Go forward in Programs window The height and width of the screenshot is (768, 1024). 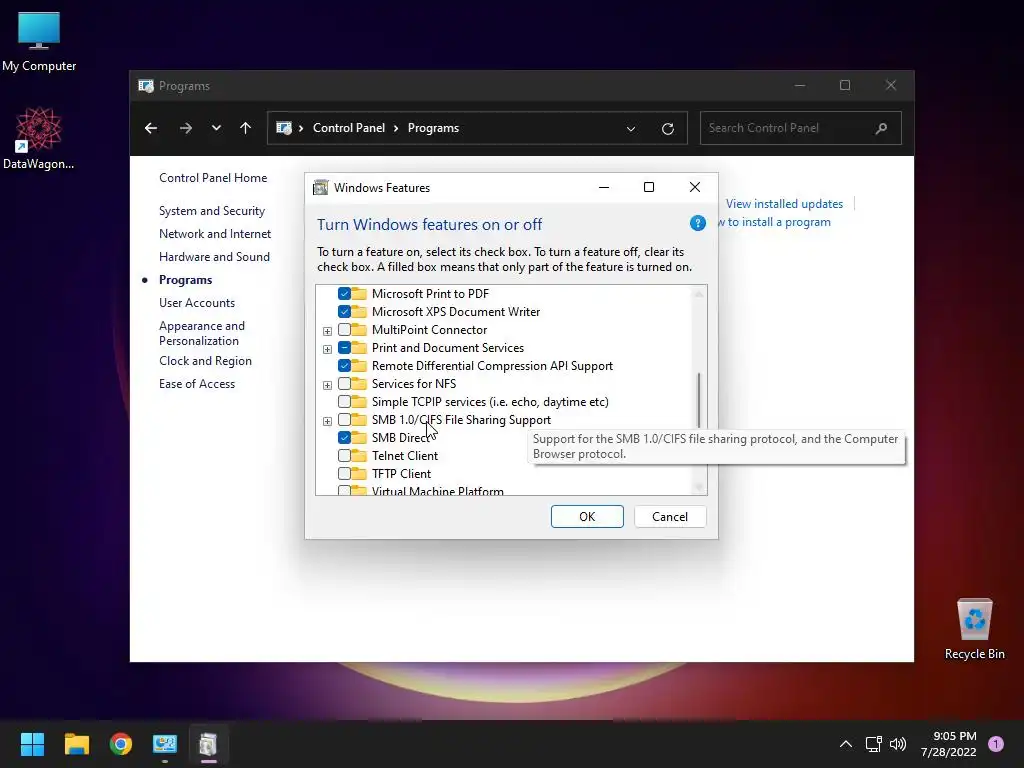pos(185,128)
